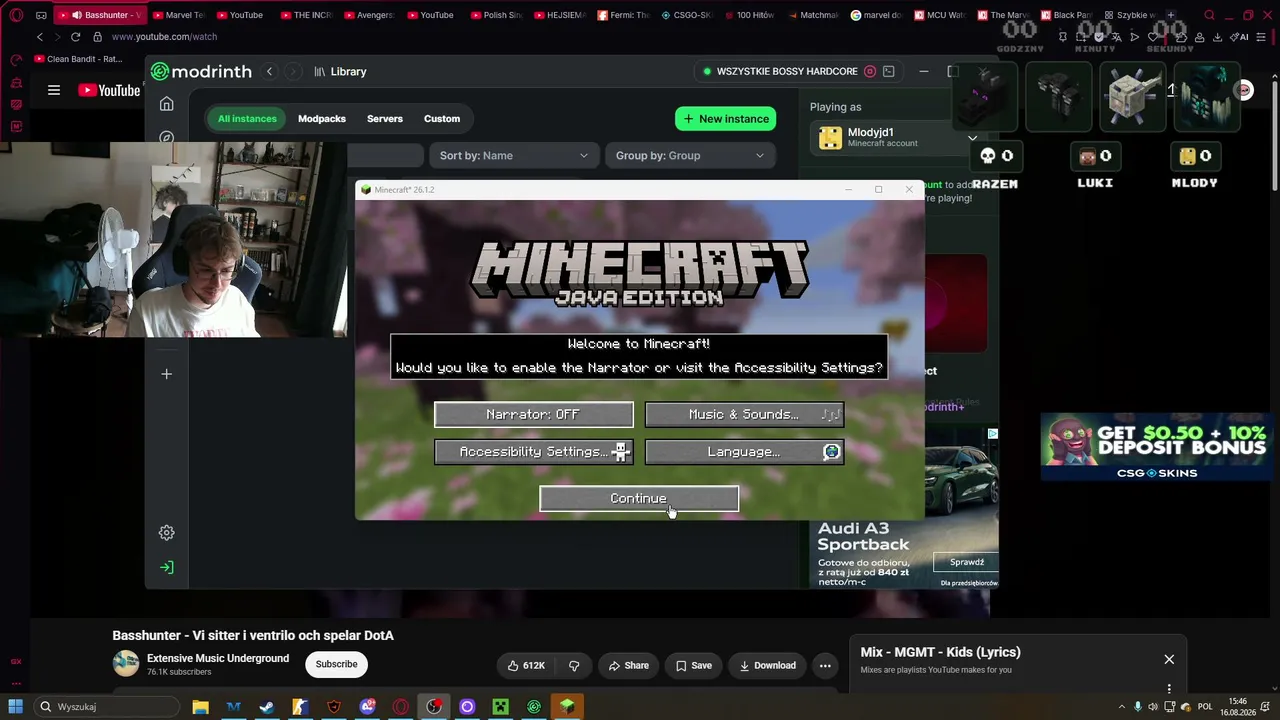Open the YouTube hamburger guide menu
Image resolution: width=1280 pixels, height=720 pixels.
[54, 90]
